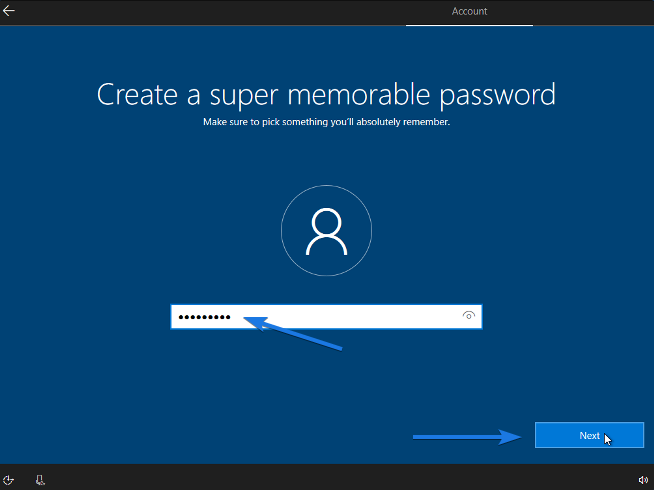
Task: Select the user avatar picture
Action: point(327,231)
